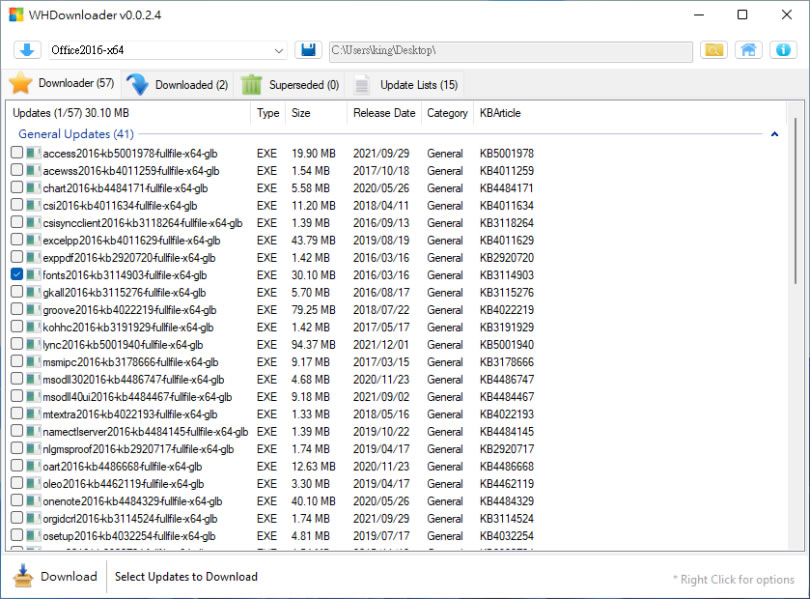This screenshot has width=810, height=599.
Task: Uncheck the fonts2016-kb3114903 update checkbox
Action: click(17, 274)
